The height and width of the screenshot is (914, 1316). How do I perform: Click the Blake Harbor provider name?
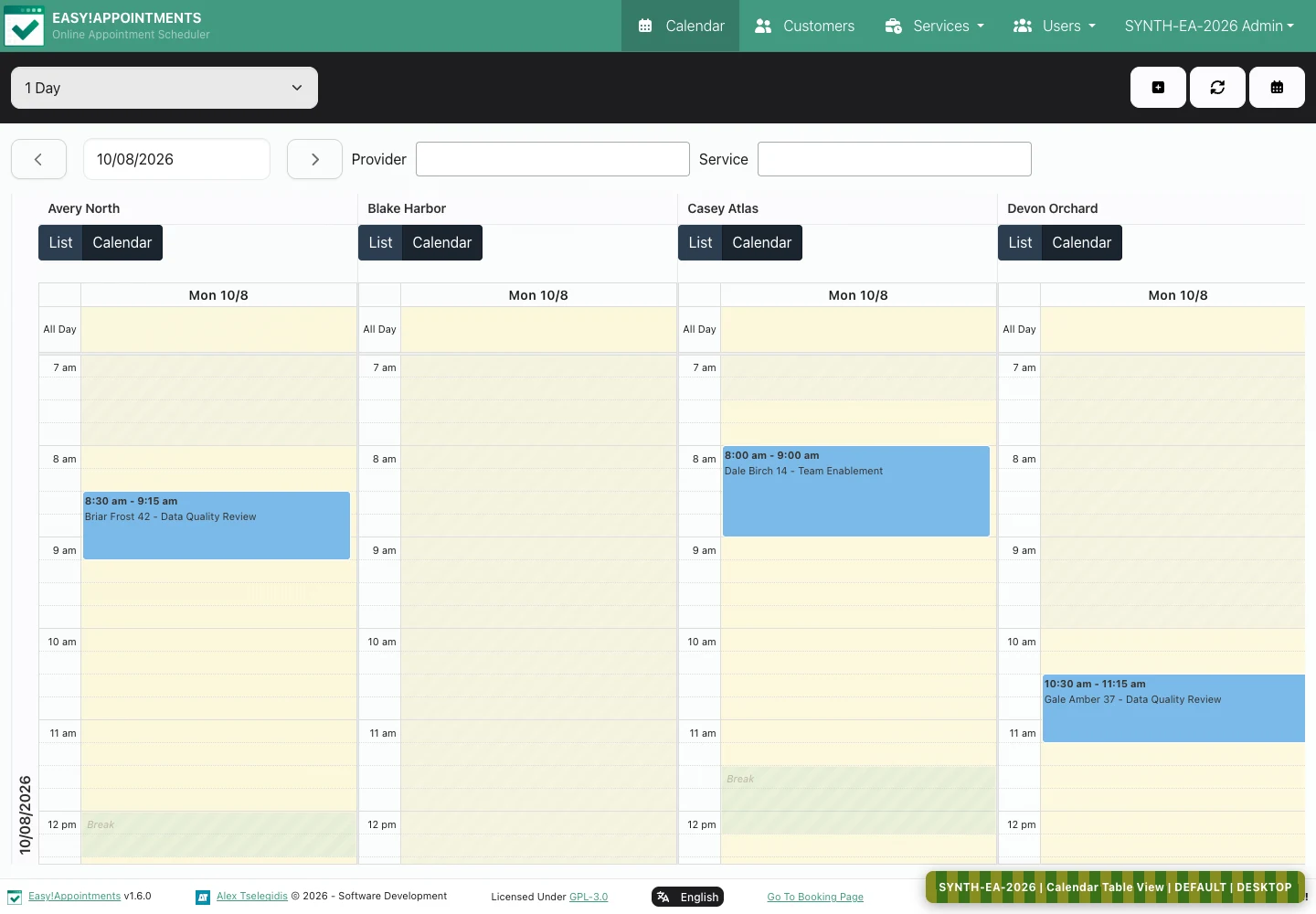(407, 208)
